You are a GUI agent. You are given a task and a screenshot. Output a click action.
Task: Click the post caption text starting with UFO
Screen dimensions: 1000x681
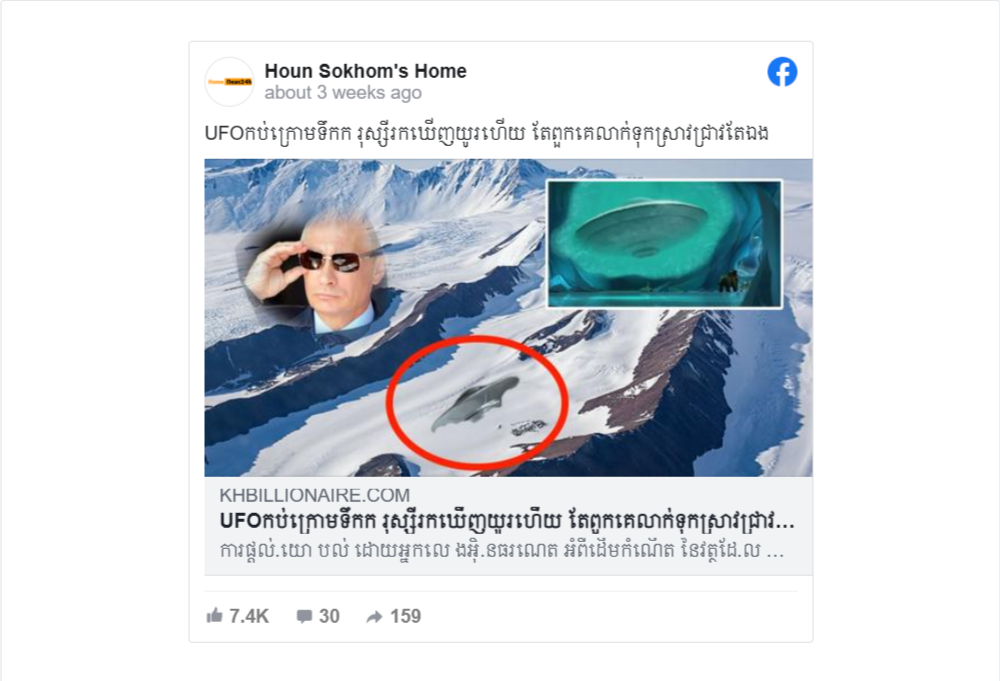click(x=486, y=133)
